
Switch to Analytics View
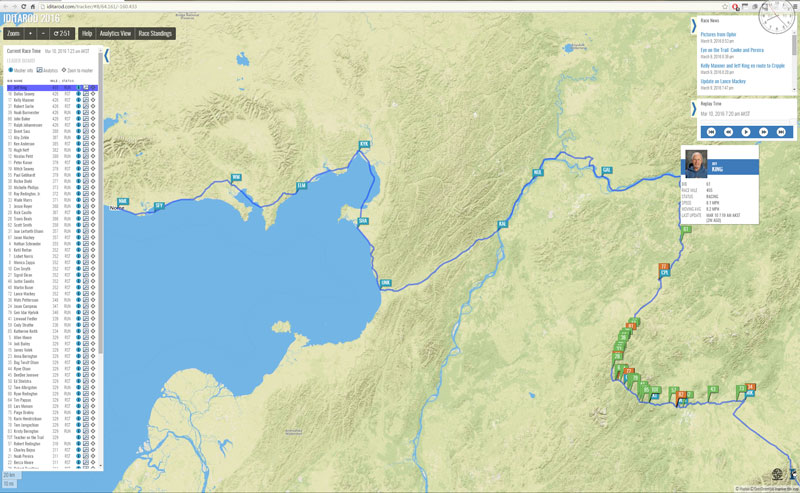point(115,34)
